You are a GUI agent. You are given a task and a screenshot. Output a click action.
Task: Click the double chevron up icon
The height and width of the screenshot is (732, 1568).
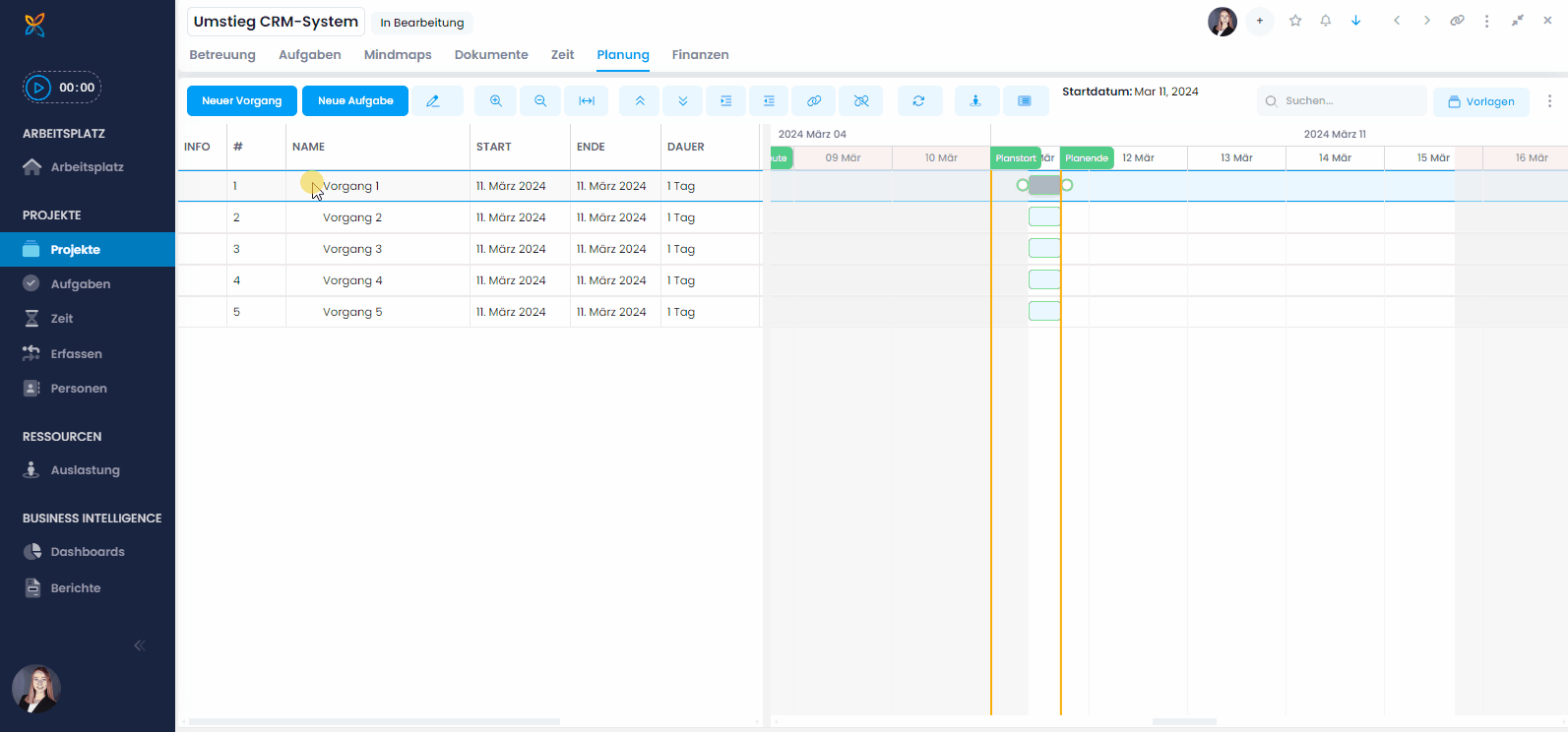coord(640,100)
